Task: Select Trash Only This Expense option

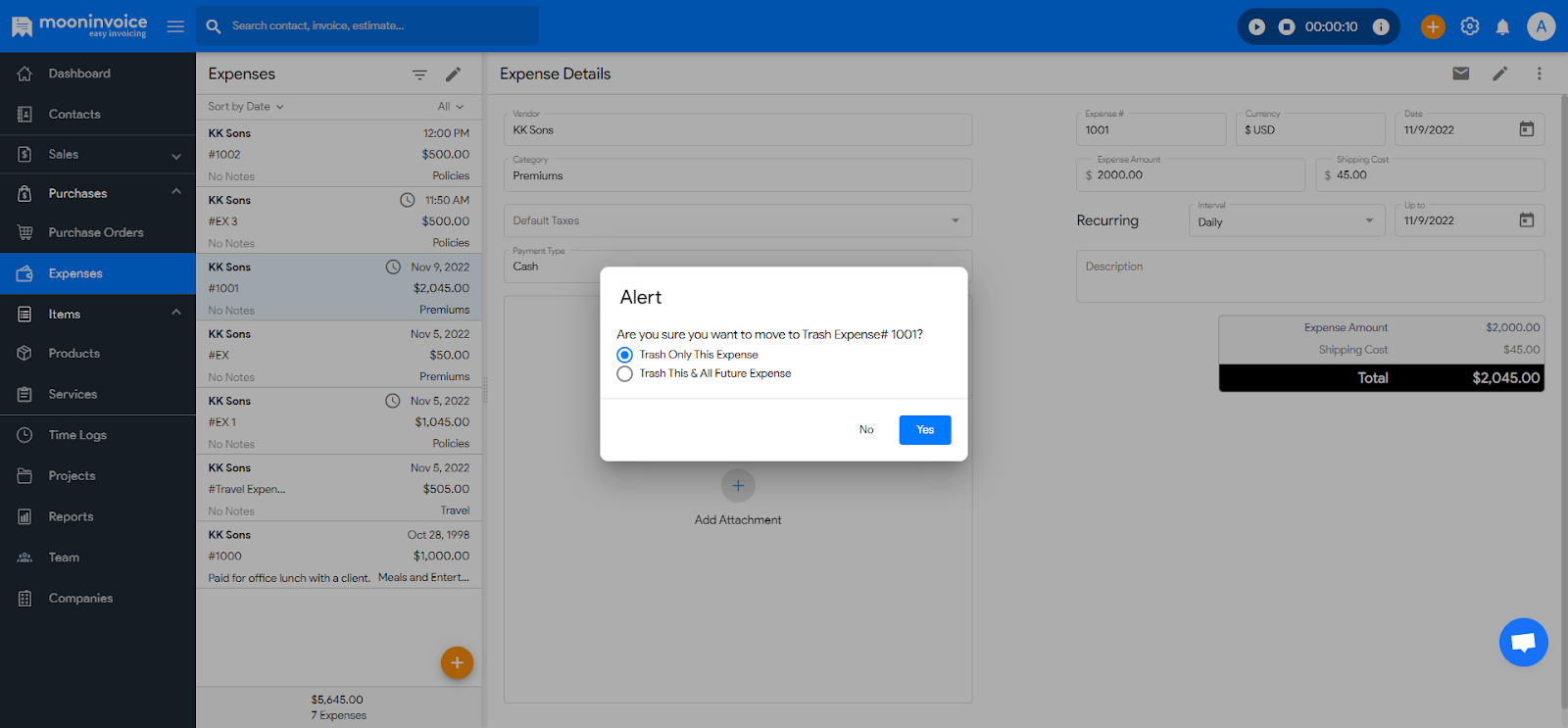Action: [x=625, y=355]
